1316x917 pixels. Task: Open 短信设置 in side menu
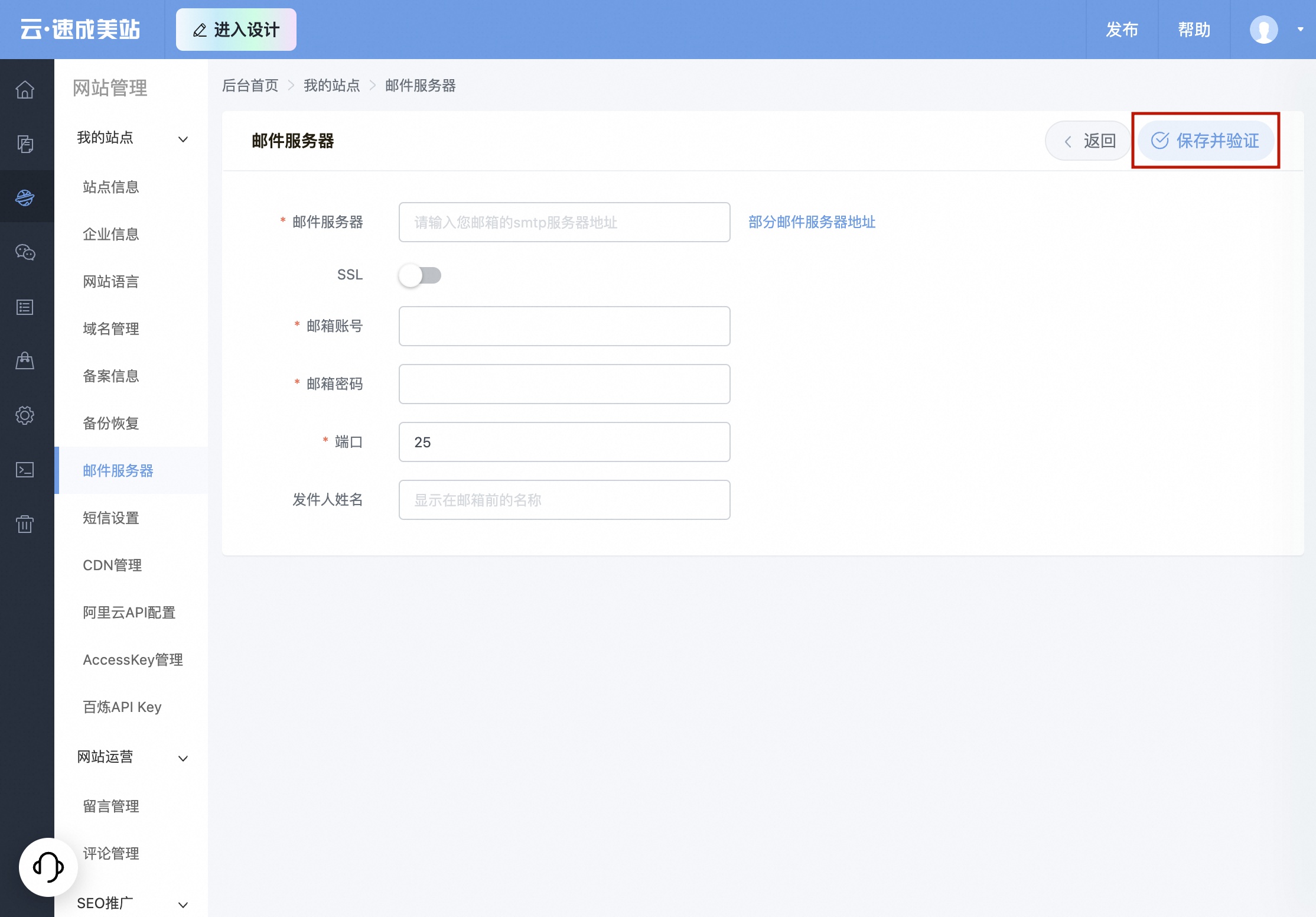(111, 518)
